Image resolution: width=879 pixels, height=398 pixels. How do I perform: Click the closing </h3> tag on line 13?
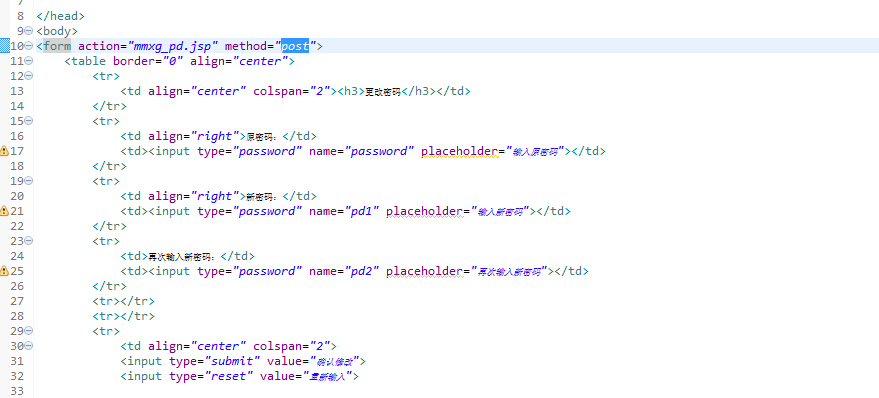(x=418, y=91)
